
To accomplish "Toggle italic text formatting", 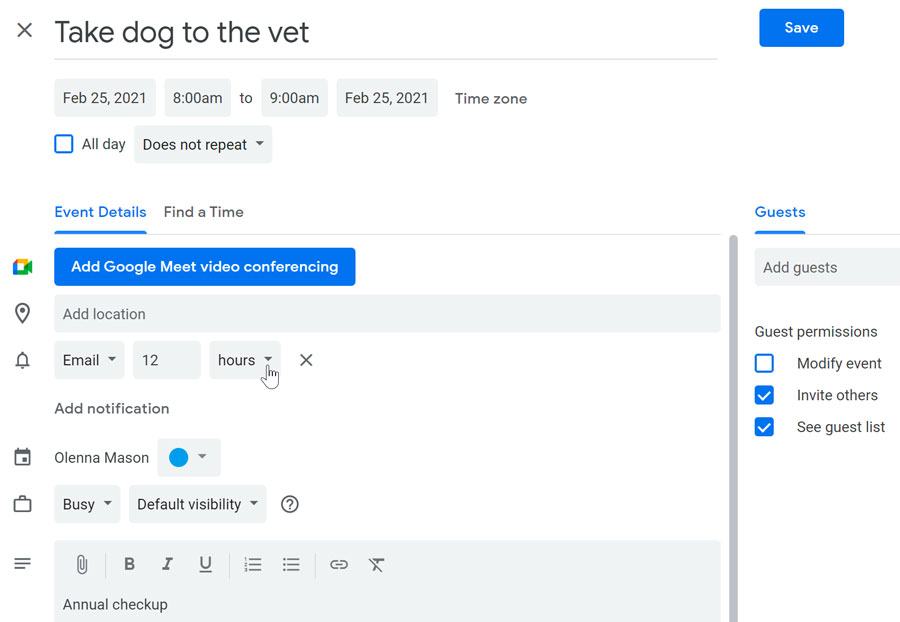I will [167, 565].
